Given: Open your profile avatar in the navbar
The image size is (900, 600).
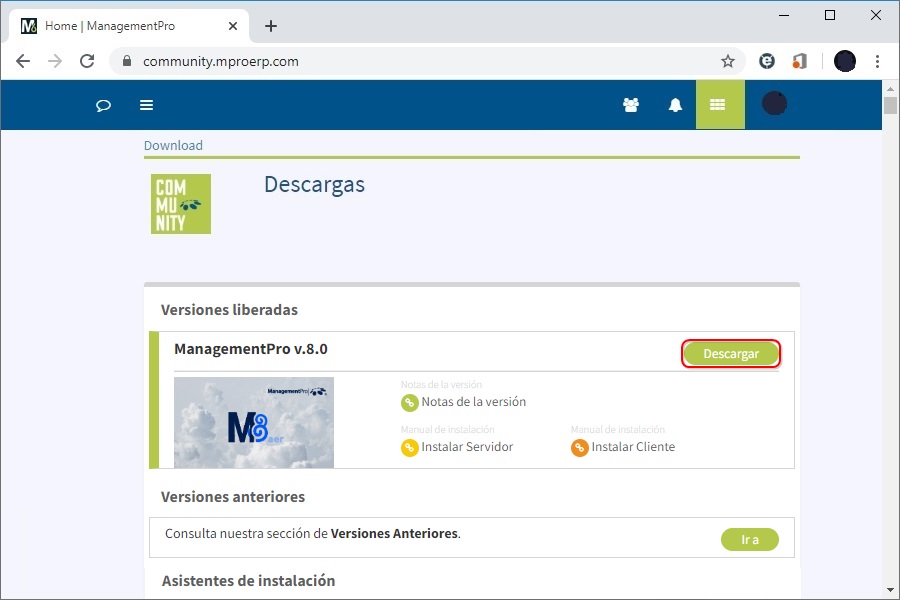Looking at the screenshot, I should pos(773,103).
